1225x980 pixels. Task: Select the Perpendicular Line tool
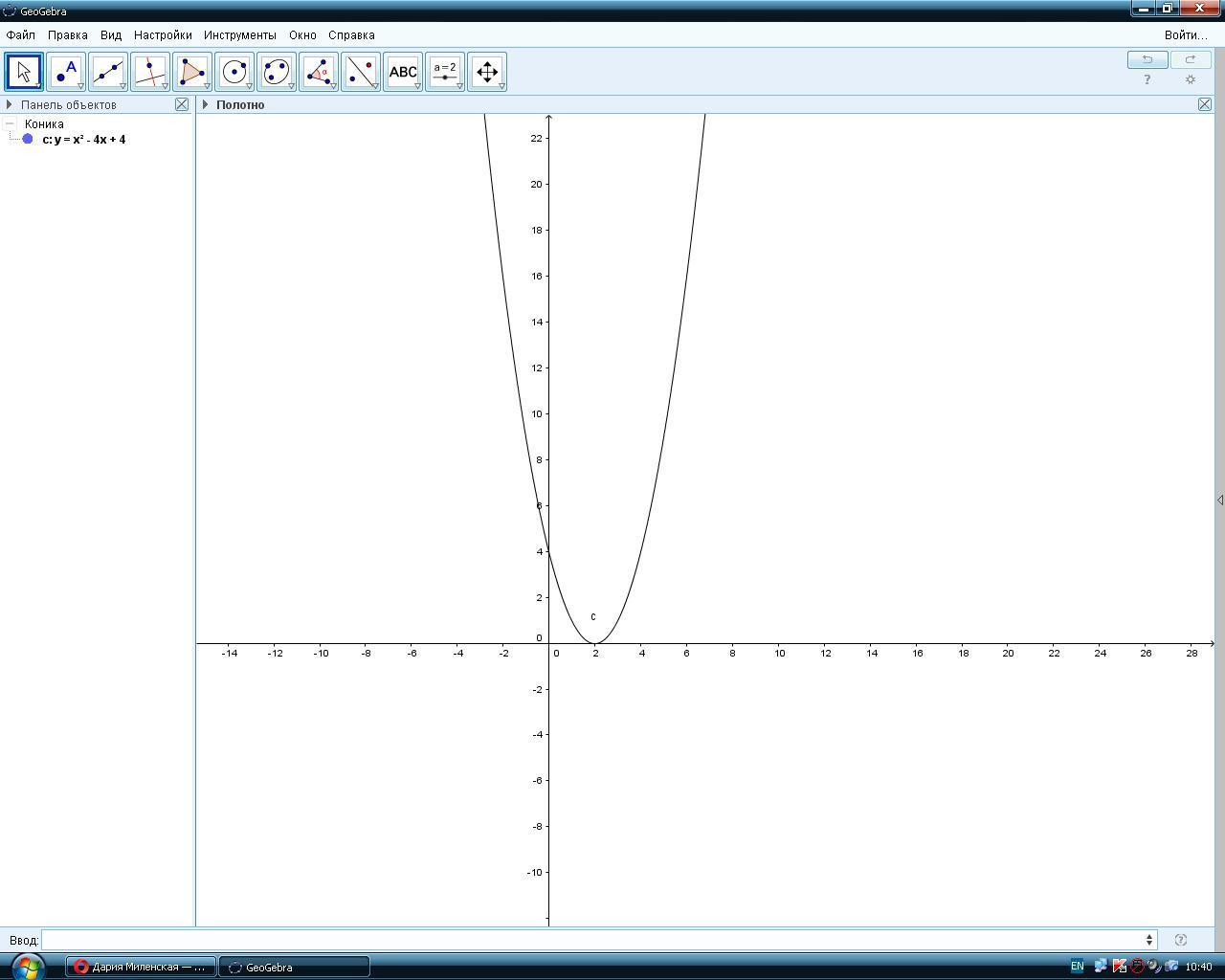[150, 72]
